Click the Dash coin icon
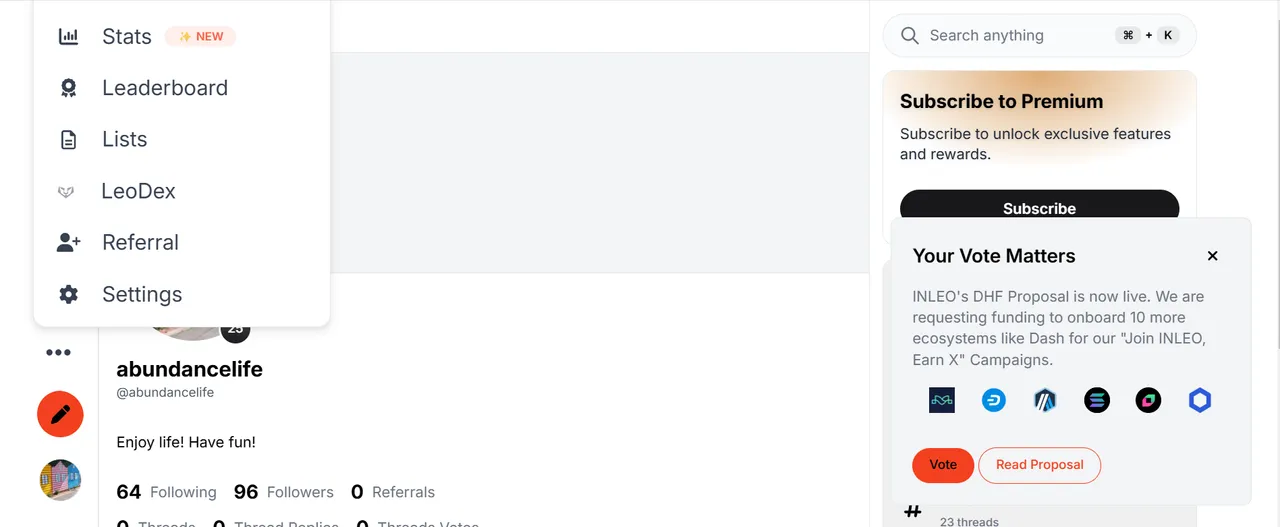This screenshot has width=1280, height=527. click(994, 401)
